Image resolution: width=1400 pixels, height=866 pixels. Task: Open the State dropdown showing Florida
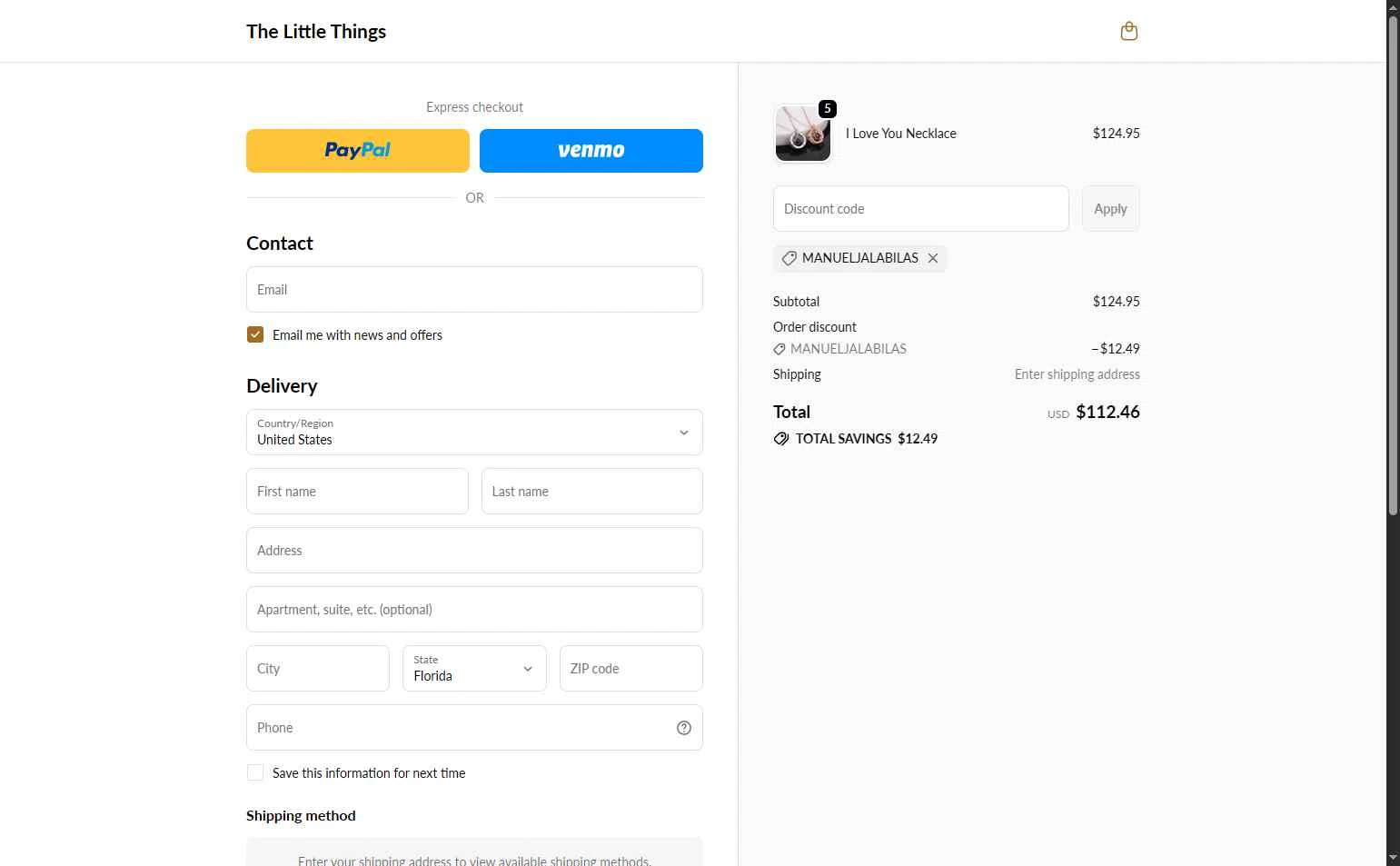[474, 669]
